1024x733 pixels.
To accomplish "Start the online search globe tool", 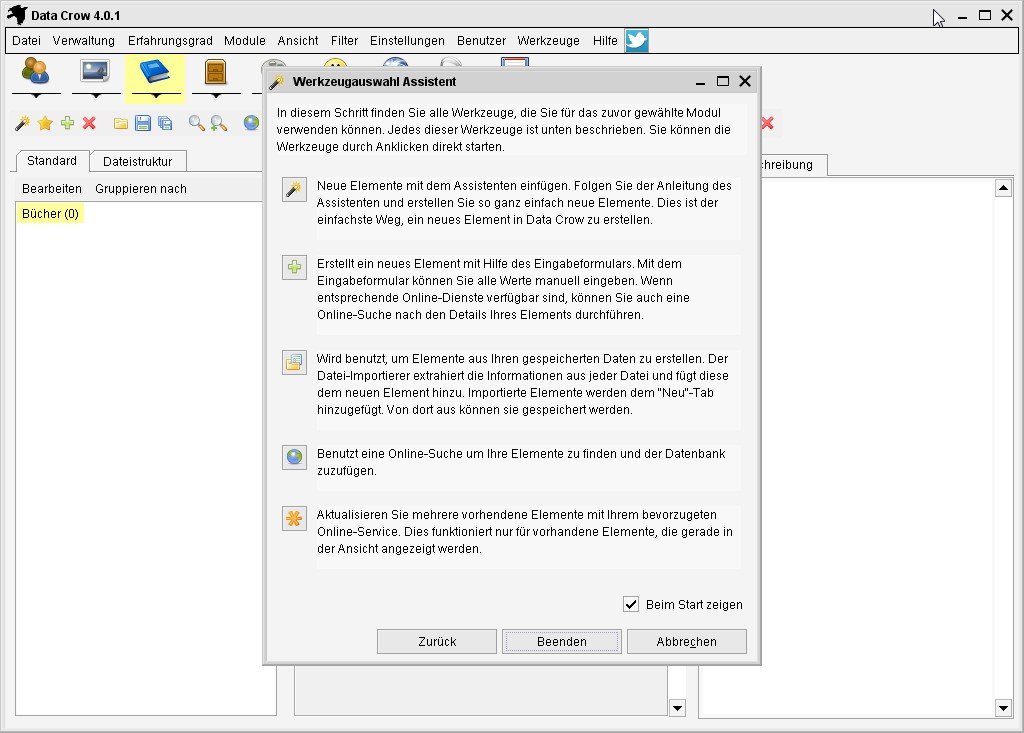I will tap(294, 457).
